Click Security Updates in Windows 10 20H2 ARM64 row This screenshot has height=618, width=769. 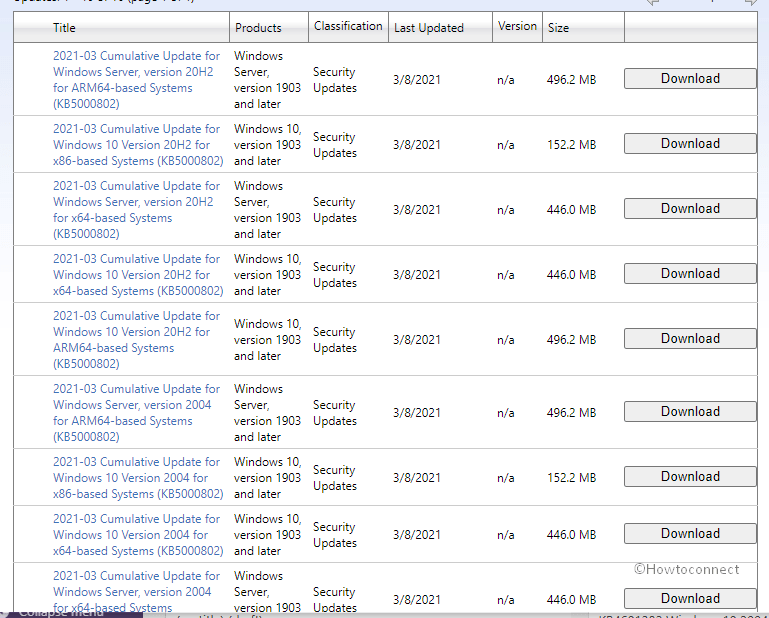point(335,339)
